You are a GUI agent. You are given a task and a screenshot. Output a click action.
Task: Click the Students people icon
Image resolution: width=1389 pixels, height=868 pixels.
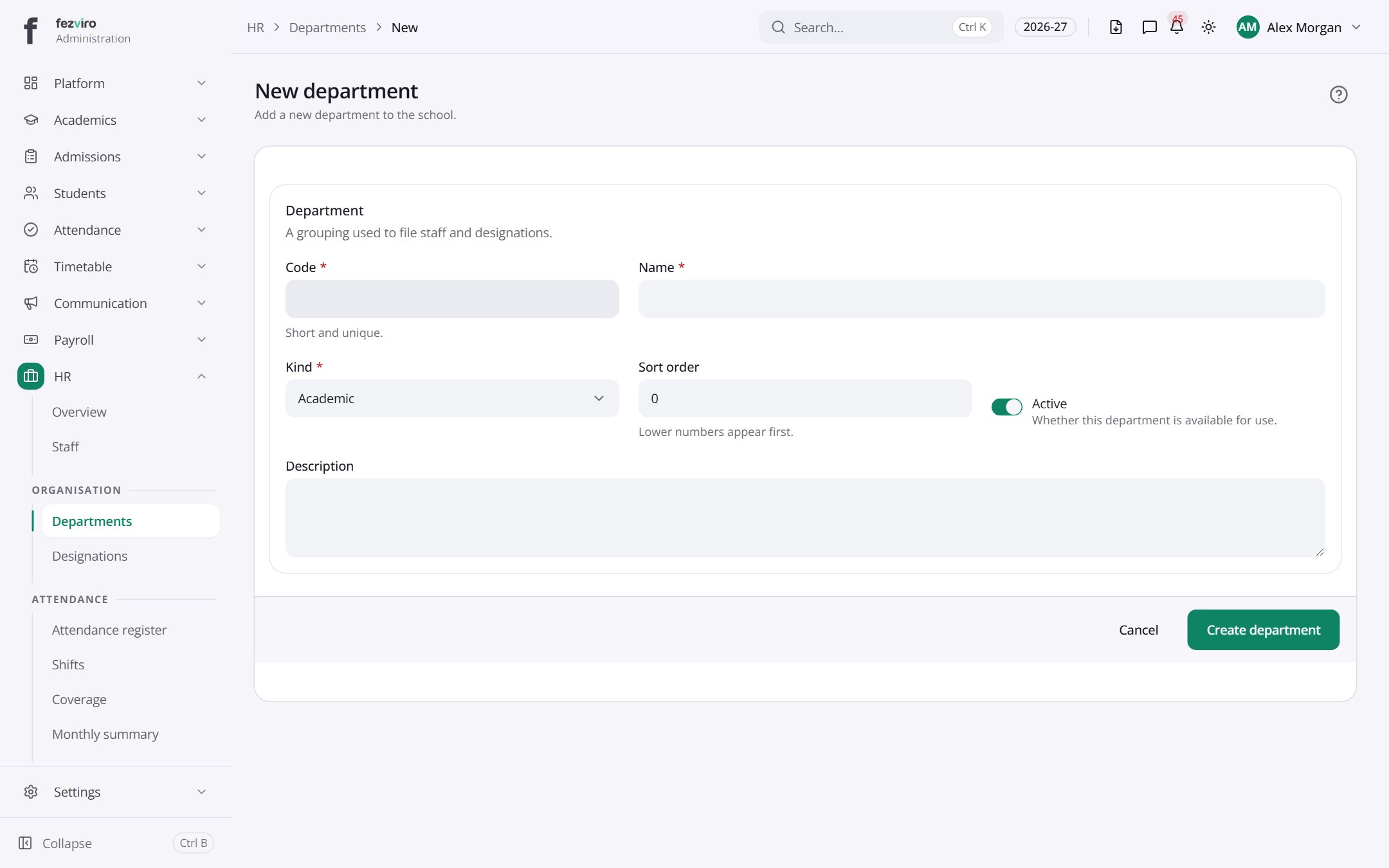coord(31,193)
